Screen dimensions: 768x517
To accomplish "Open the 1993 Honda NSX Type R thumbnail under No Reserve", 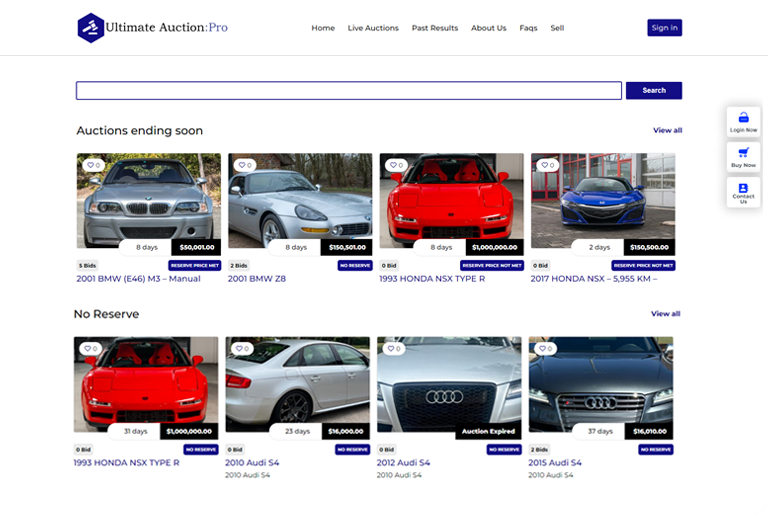I will (x=146, y=384).
